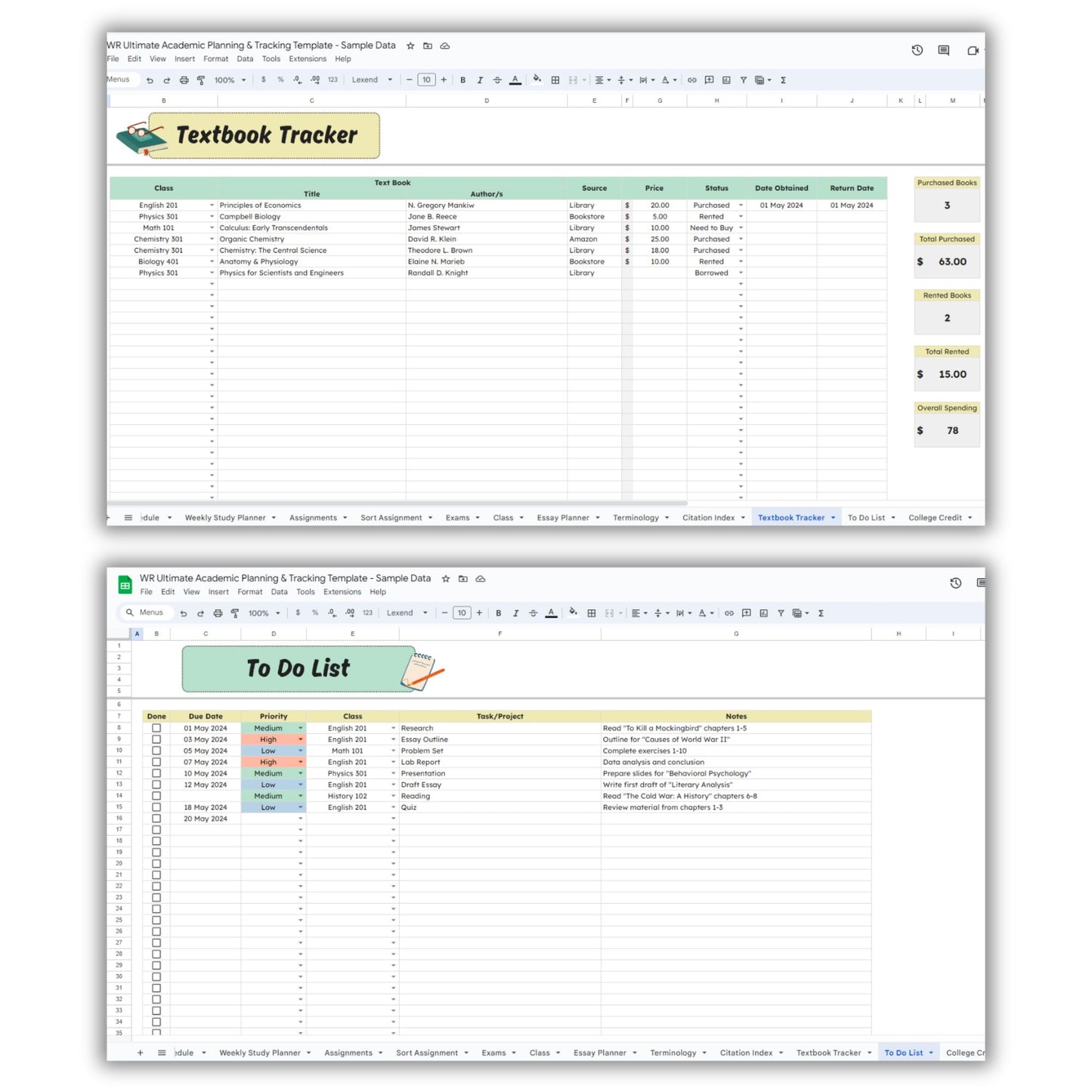Tick the Done checkbox for Lab Report

point(156,763)
